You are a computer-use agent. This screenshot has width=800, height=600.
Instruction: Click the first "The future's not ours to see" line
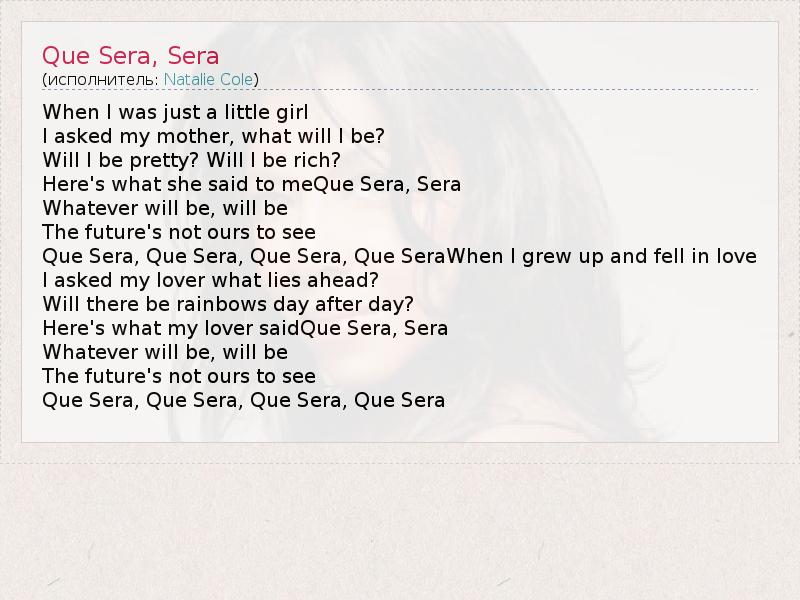pos(179,232)
